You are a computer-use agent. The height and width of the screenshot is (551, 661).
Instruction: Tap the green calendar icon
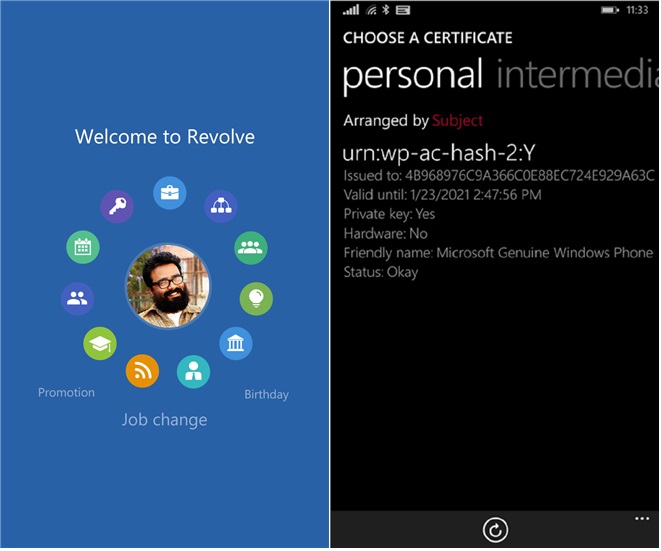tap(83, 247)
